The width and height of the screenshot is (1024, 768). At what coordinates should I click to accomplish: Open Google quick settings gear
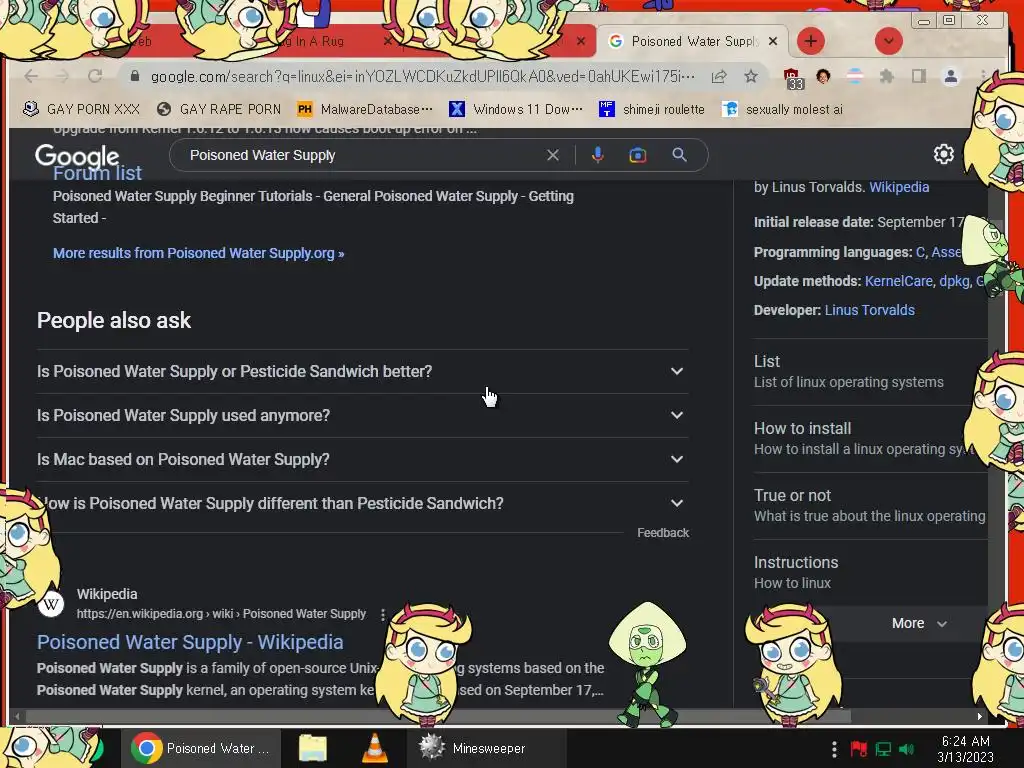[x=943, y=154]
